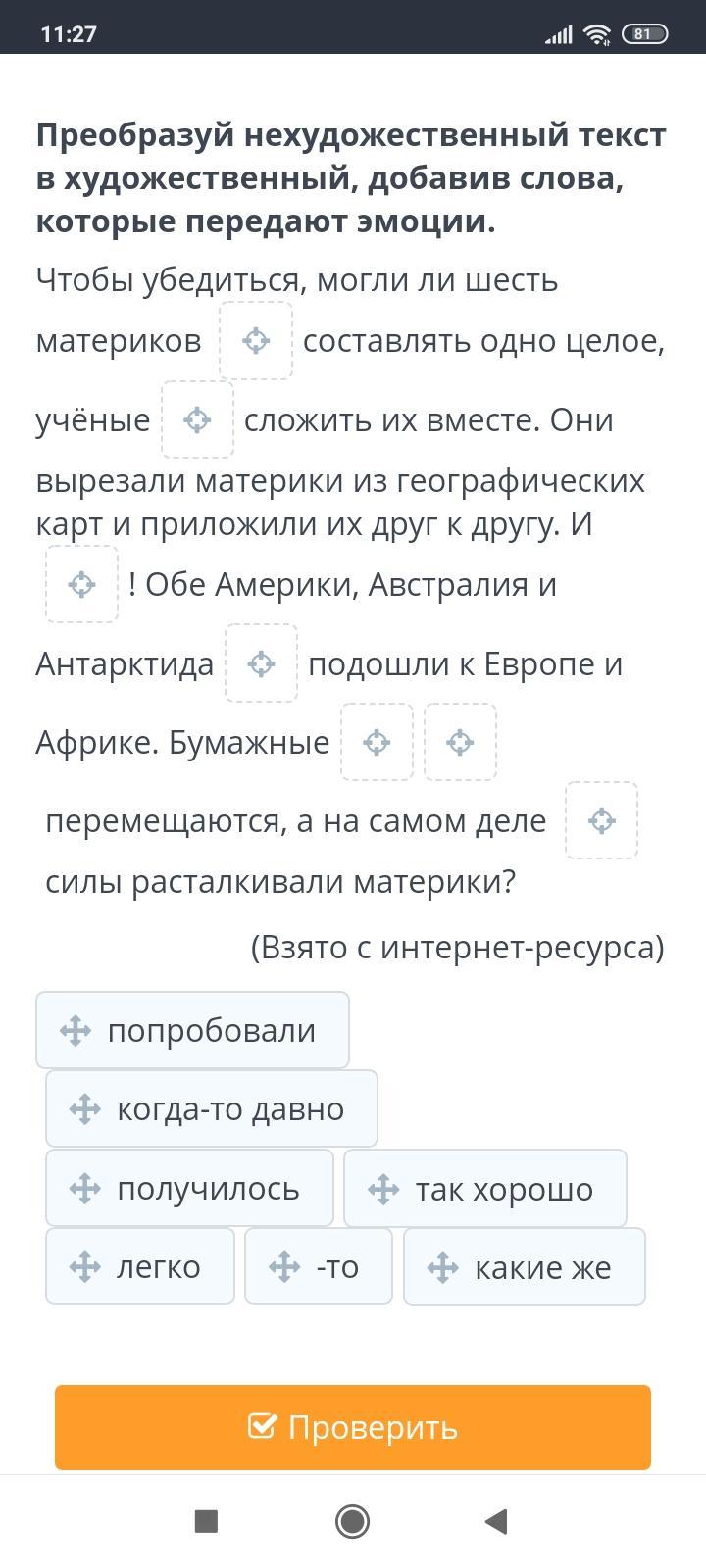The image size is (706, 1568).
Task: Tap the orange Проверить button
Action: (353, 1427)
